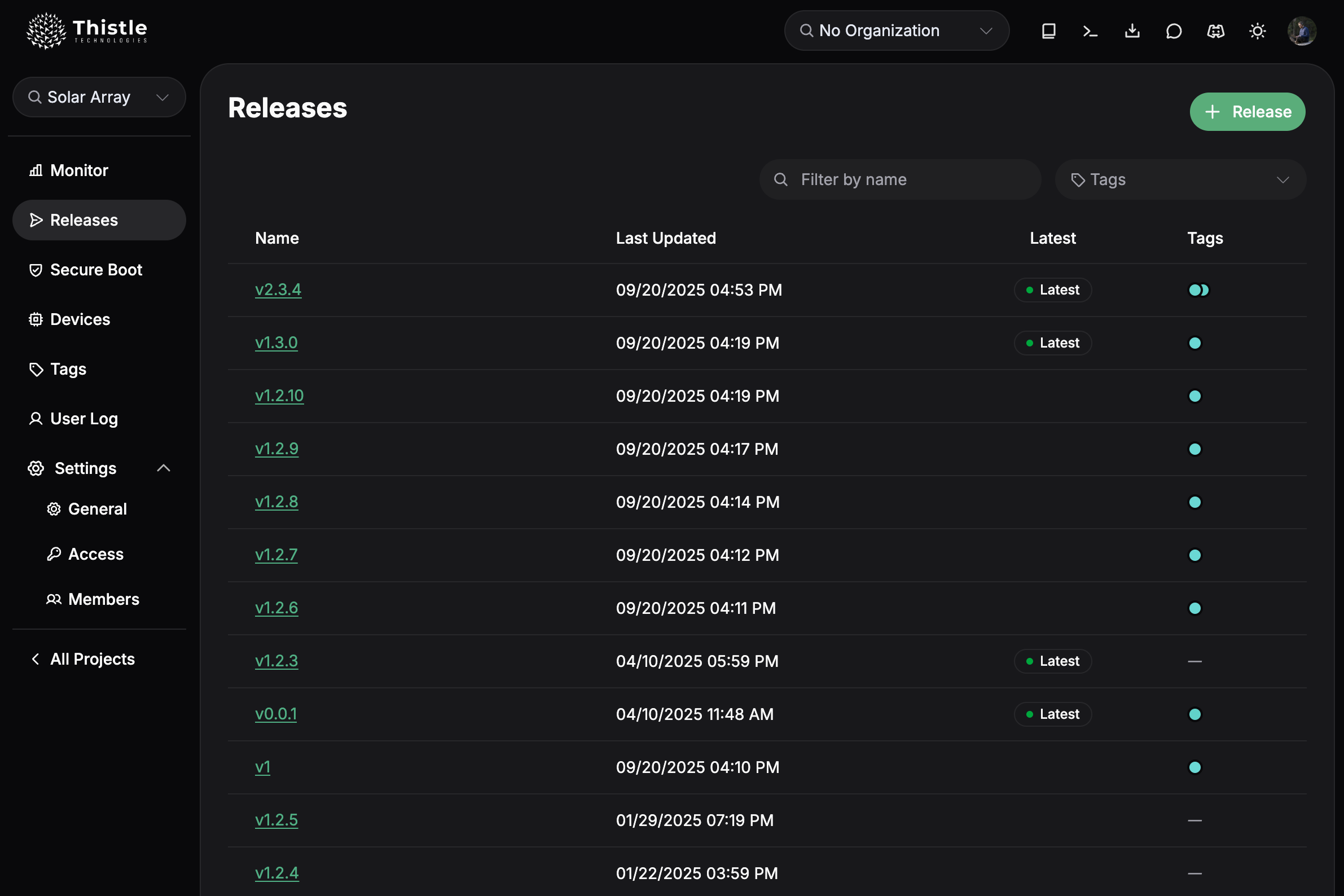Open release v2.3.4 link

click(x=278, y=289)
